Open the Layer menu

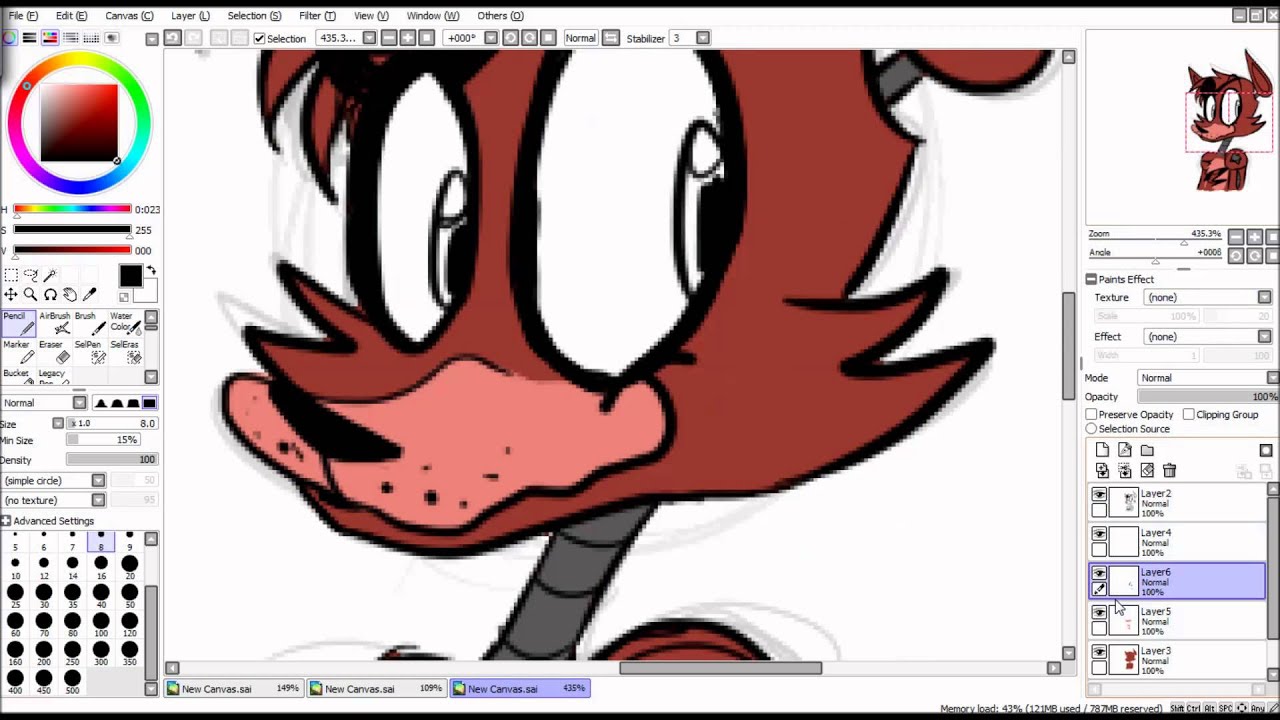point(190,15)
